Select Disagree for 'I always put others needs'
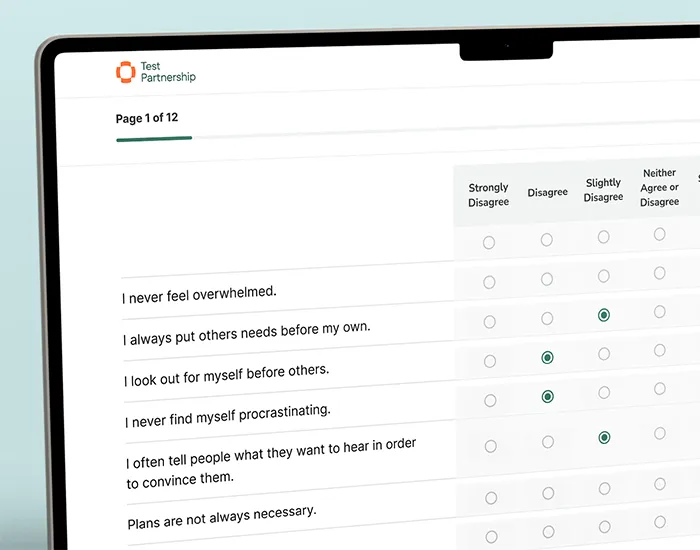Screen dimensions: 700x550 (547, 318)
